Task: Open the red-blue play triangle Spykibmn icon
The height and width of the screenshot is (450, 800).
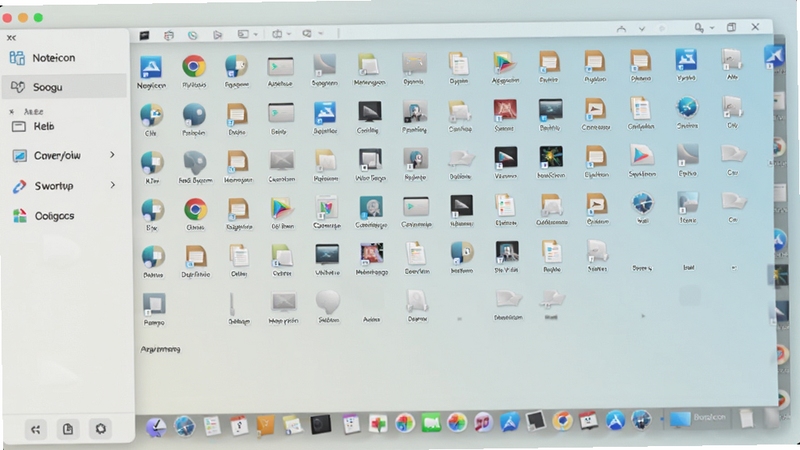Action: pyautogui.click(x=642, y=156)
